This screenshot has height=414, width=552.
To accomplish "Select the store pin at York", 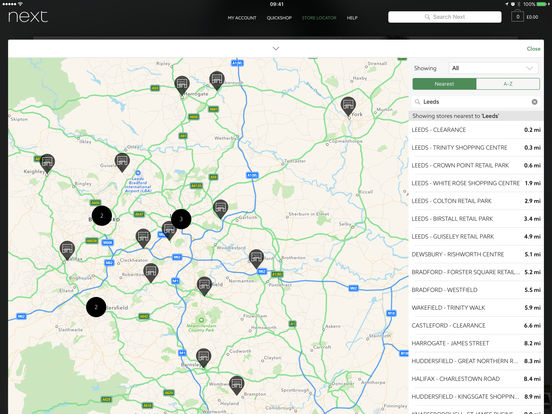I will click(348, 106).
